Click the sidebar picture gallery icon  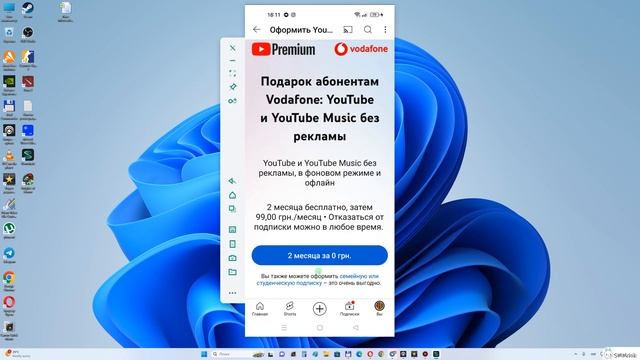click(x=232, y=229)
